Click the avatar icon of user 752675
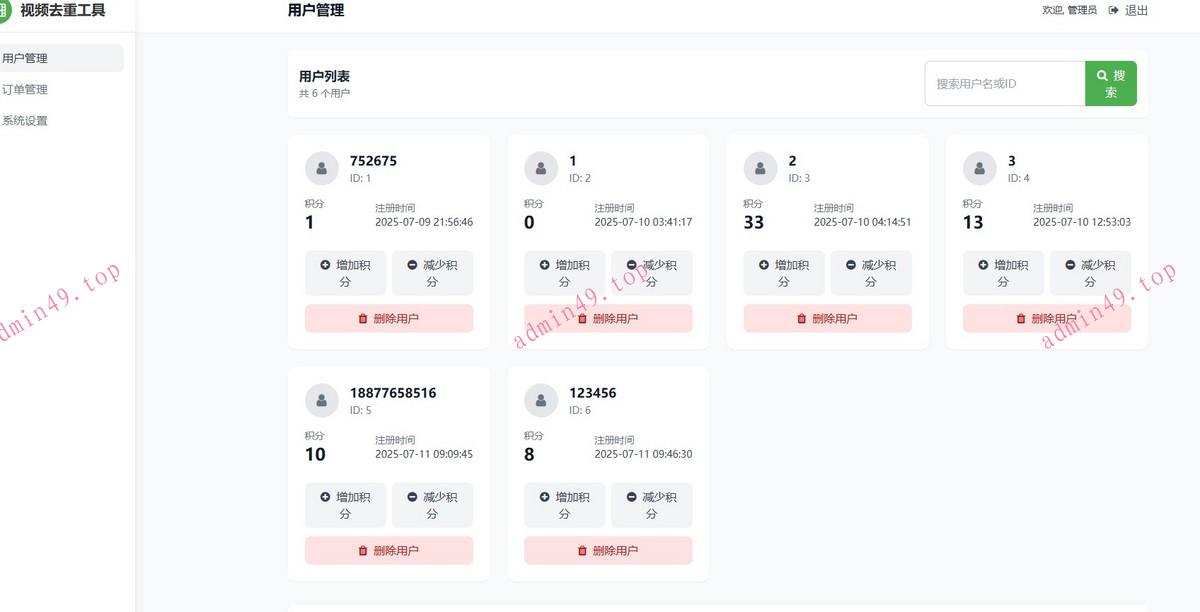The width and height of the screenshot is (1200, 612). click(x=321, y=168)
